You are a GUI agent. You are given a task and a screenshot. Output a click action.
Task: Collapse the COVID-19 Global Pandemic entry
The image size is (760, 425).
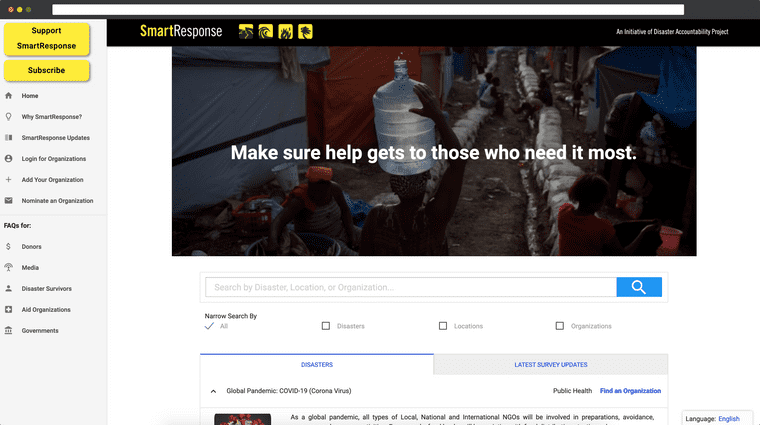pos(213,391)
